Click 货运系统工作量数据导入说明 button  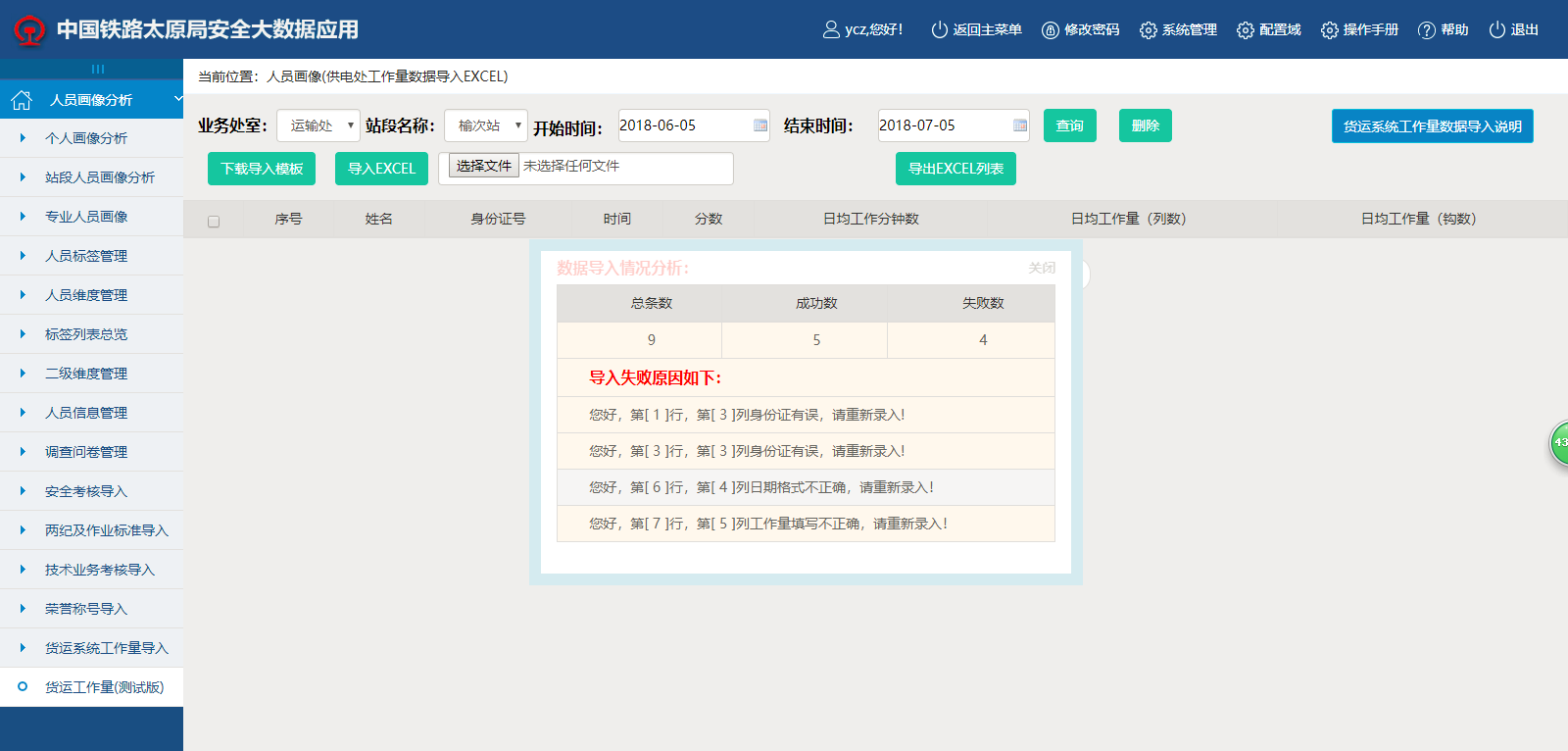click(1433, 126)
